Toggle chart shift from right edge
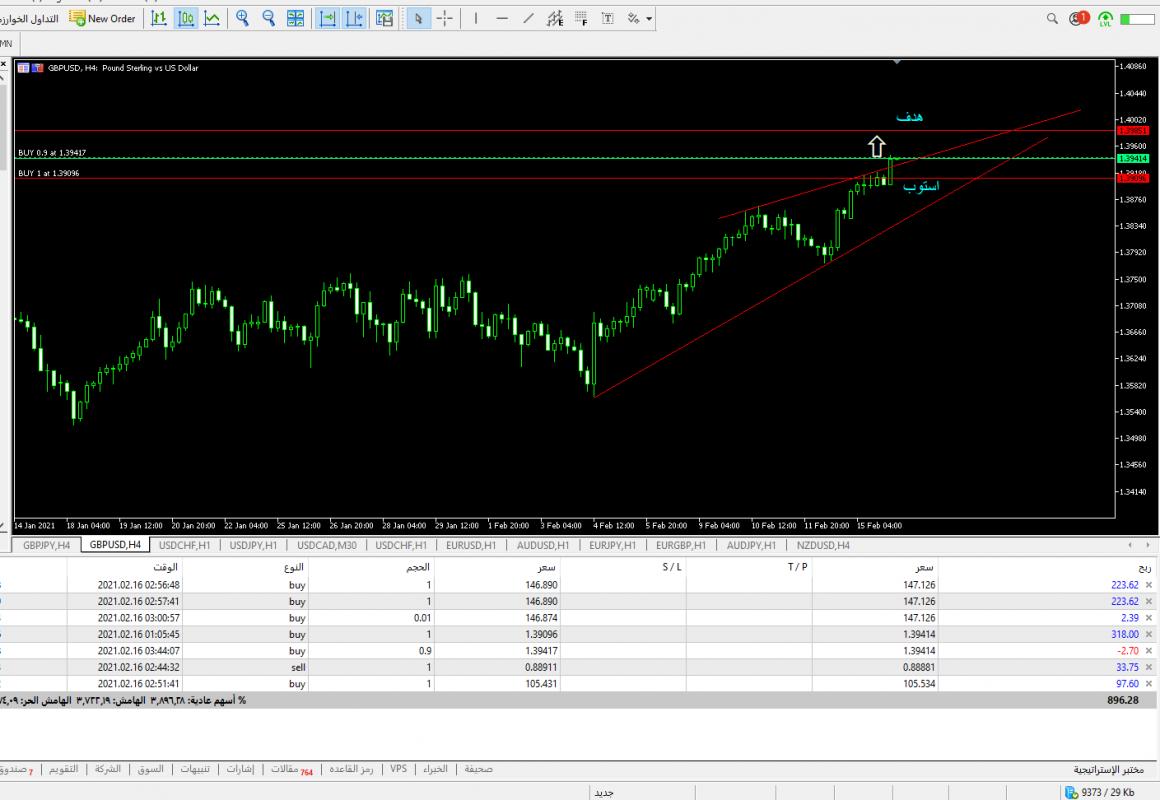1160x800 pixels. tap(354, 18)
